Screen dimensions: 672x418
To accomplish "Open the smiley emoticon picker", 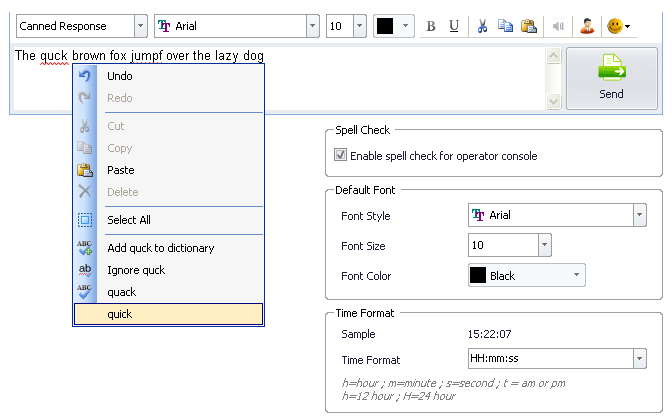I will click(x=615, y=26).
